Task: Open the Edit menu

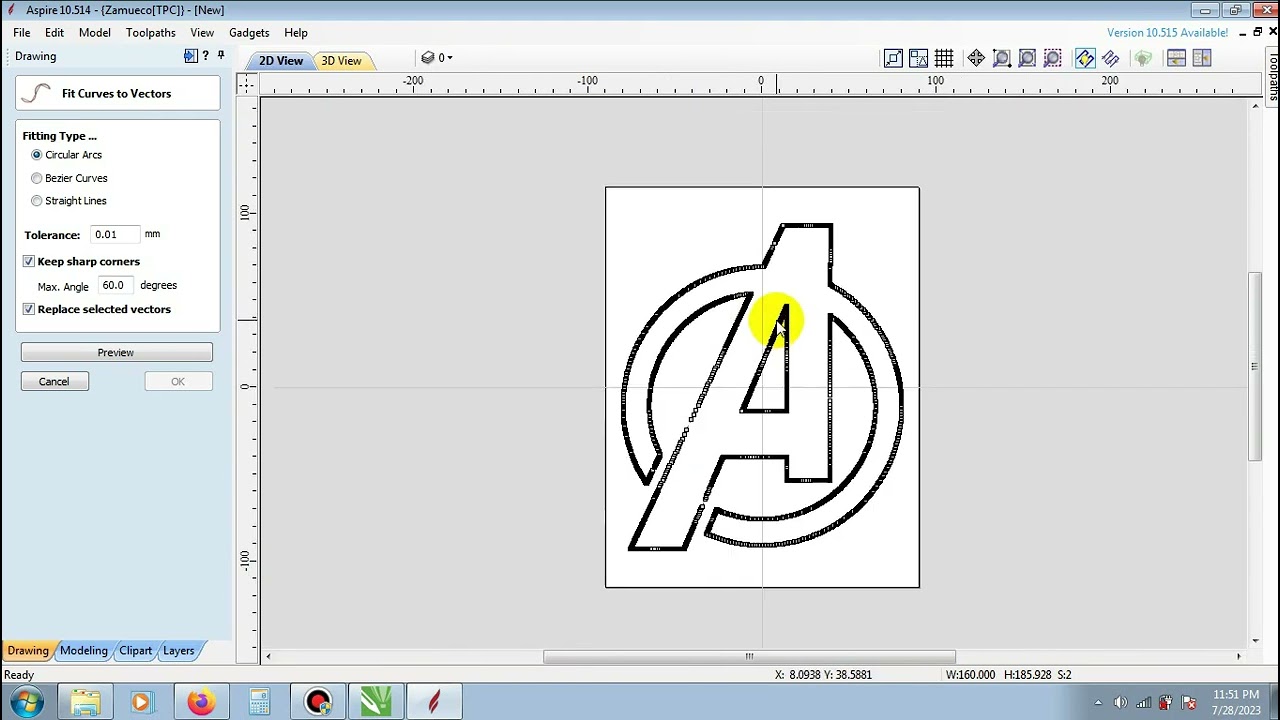Action: click(x=54, y=33)
